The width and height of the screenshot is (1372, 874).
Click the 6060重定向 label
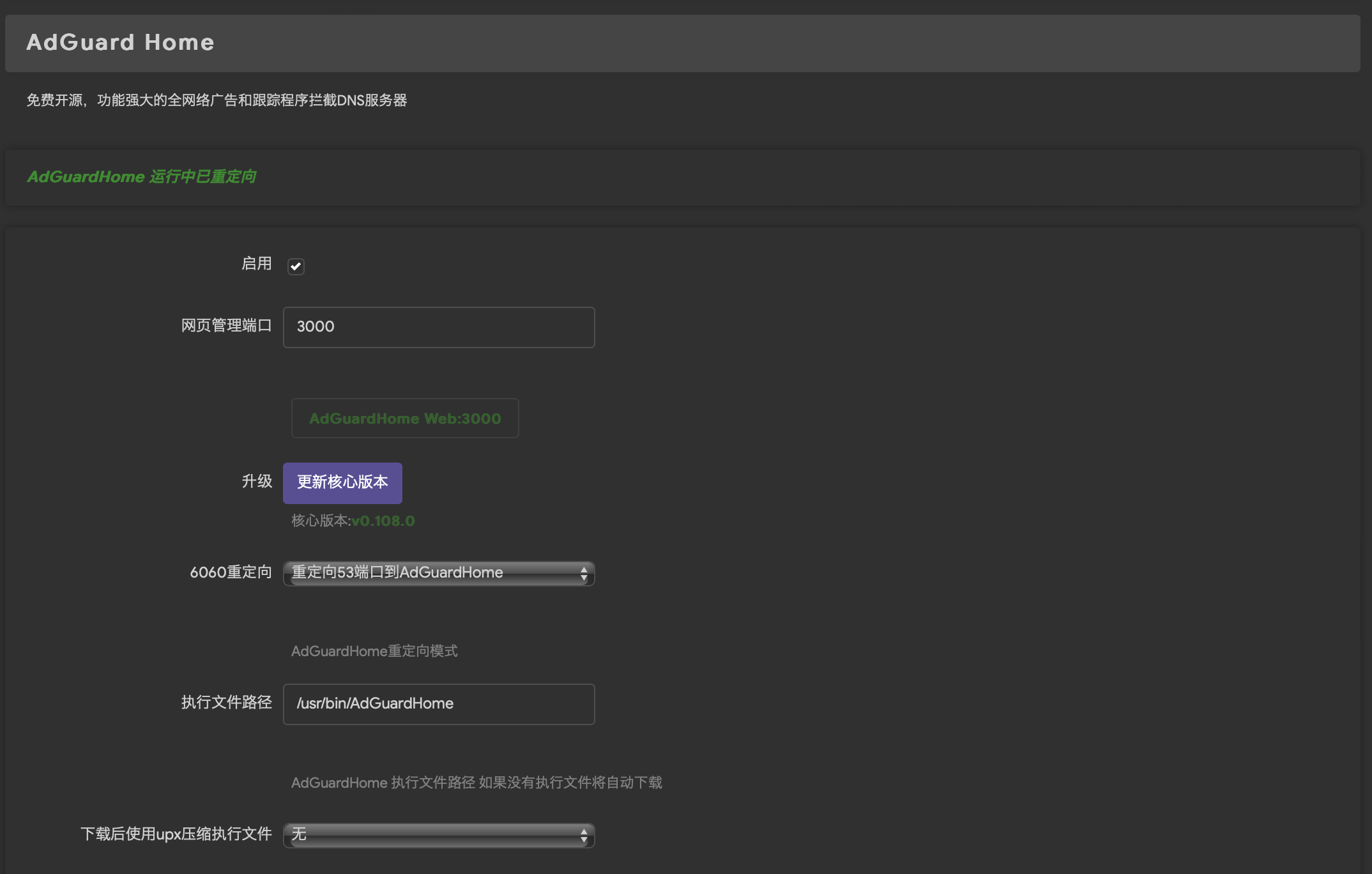click(x=231, y=572)
